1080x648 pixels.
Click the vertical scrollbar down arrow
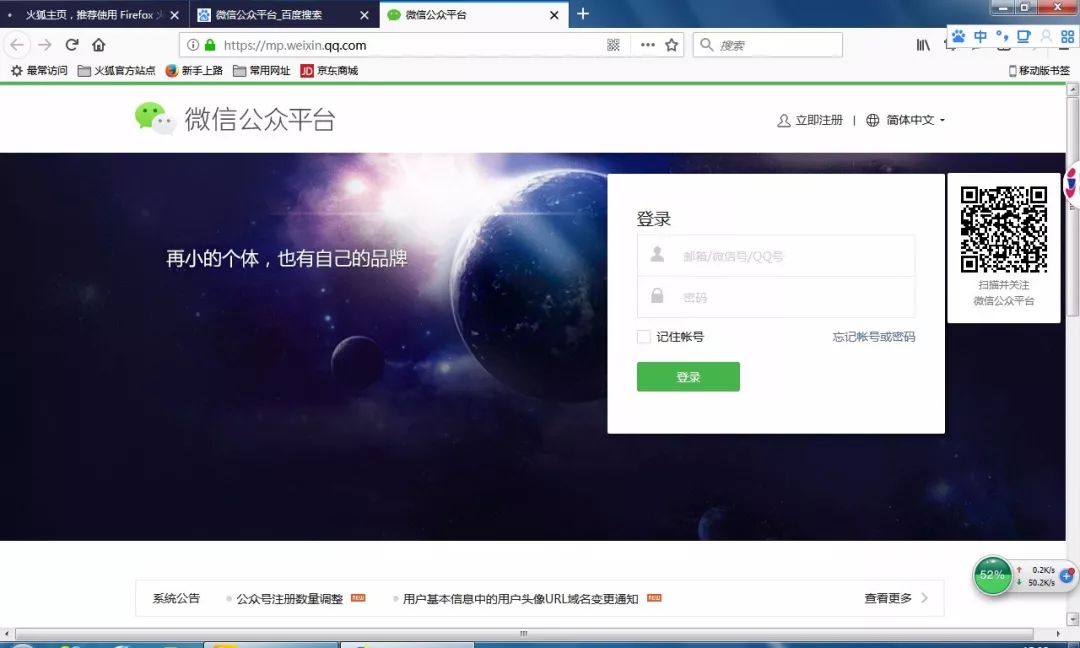1072,618
